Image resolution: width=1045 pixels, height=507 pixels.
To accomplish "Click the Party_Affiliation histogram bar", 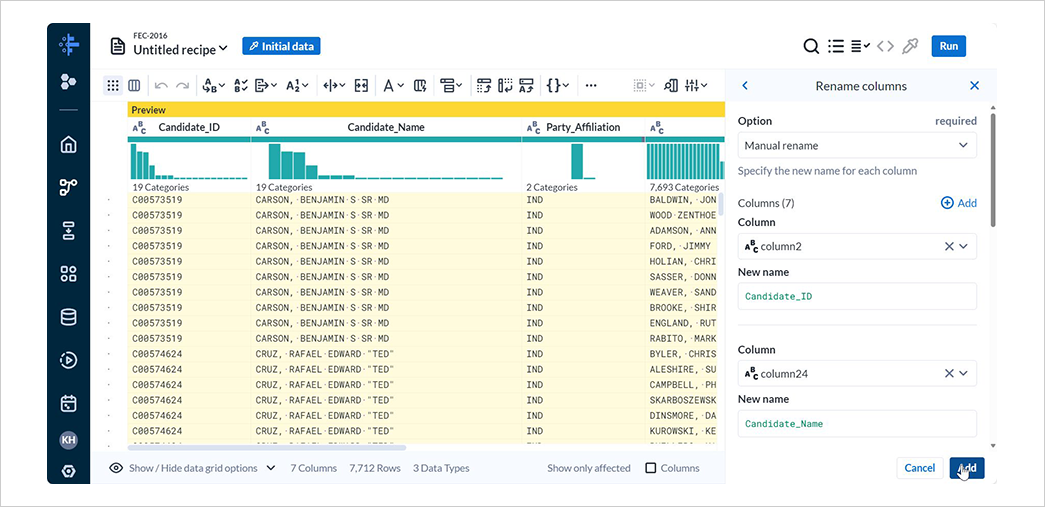I will point(577,161).
